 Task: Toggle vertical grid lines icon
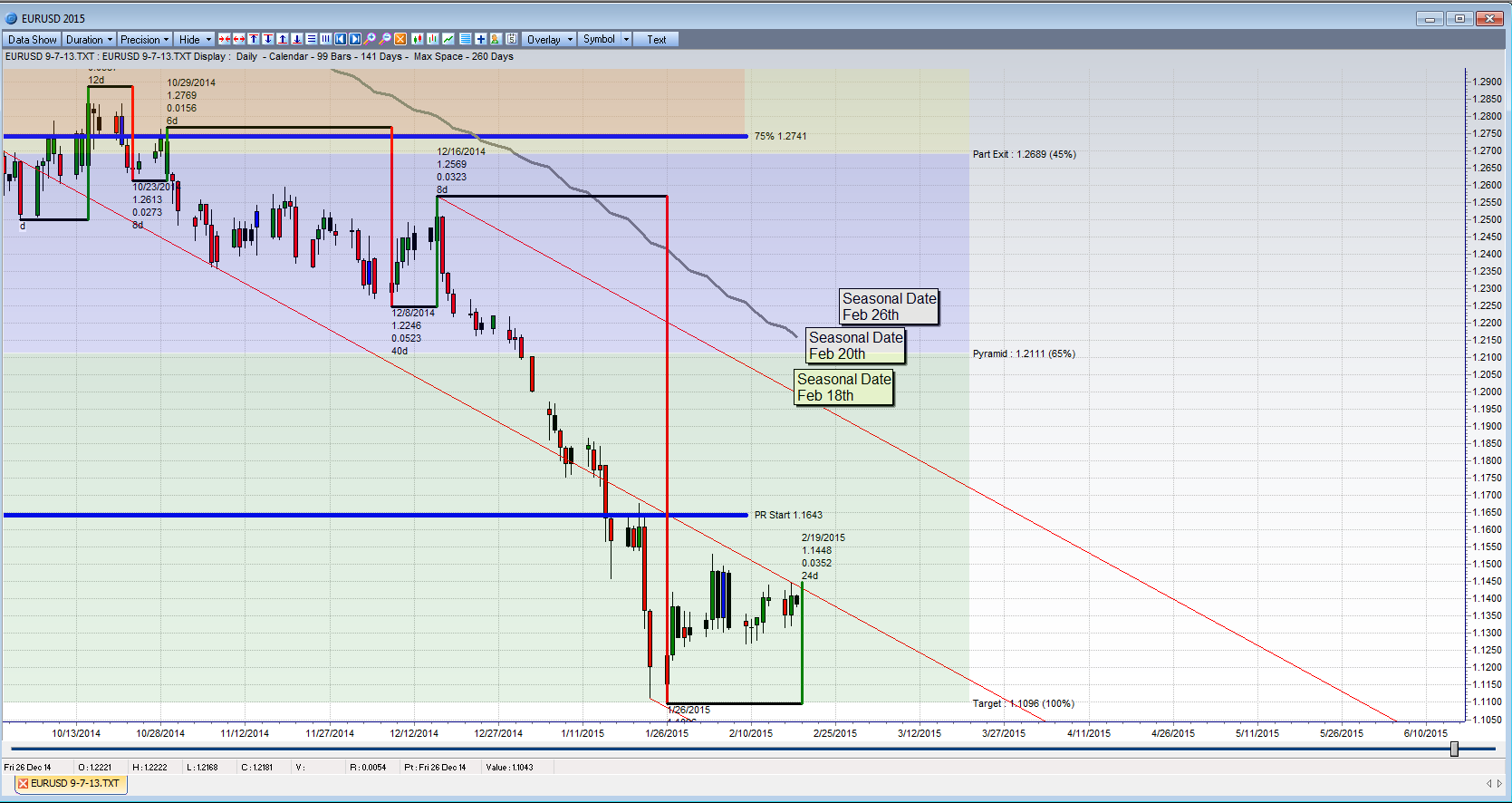(x=326, y=39)
